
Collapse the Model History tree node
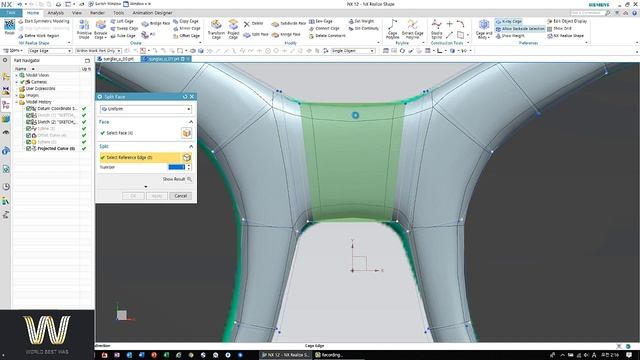click(17, 102)
